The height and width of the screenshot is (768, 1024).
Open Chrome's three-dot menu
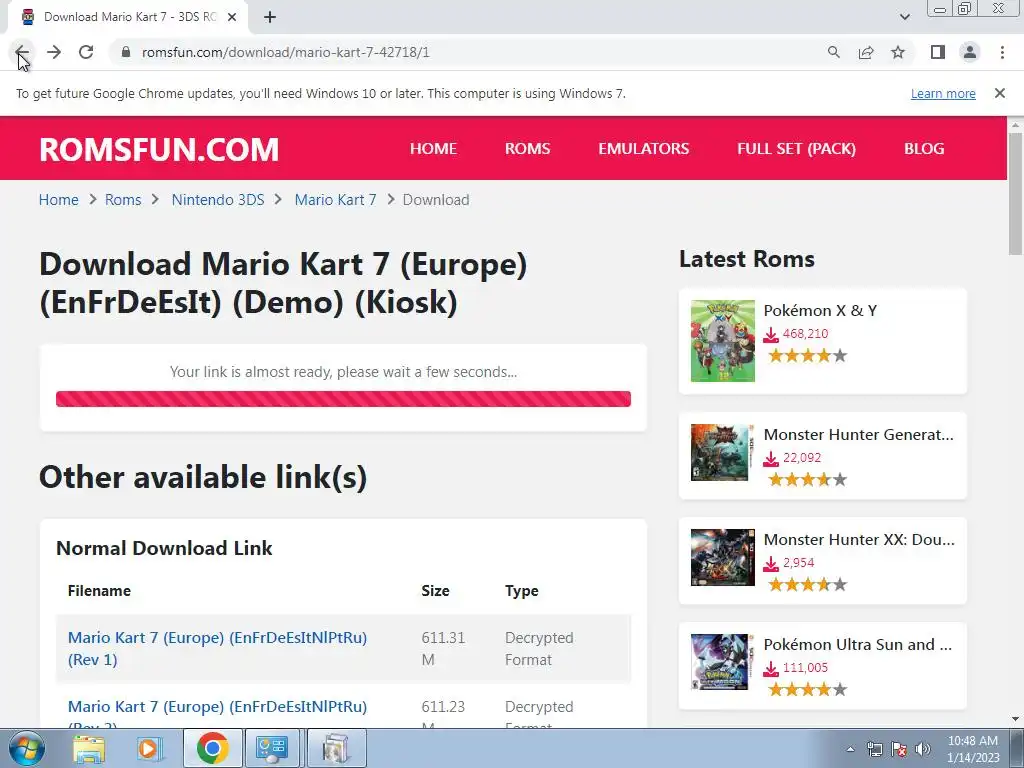pyautogui.click(x=1002, y=52)
